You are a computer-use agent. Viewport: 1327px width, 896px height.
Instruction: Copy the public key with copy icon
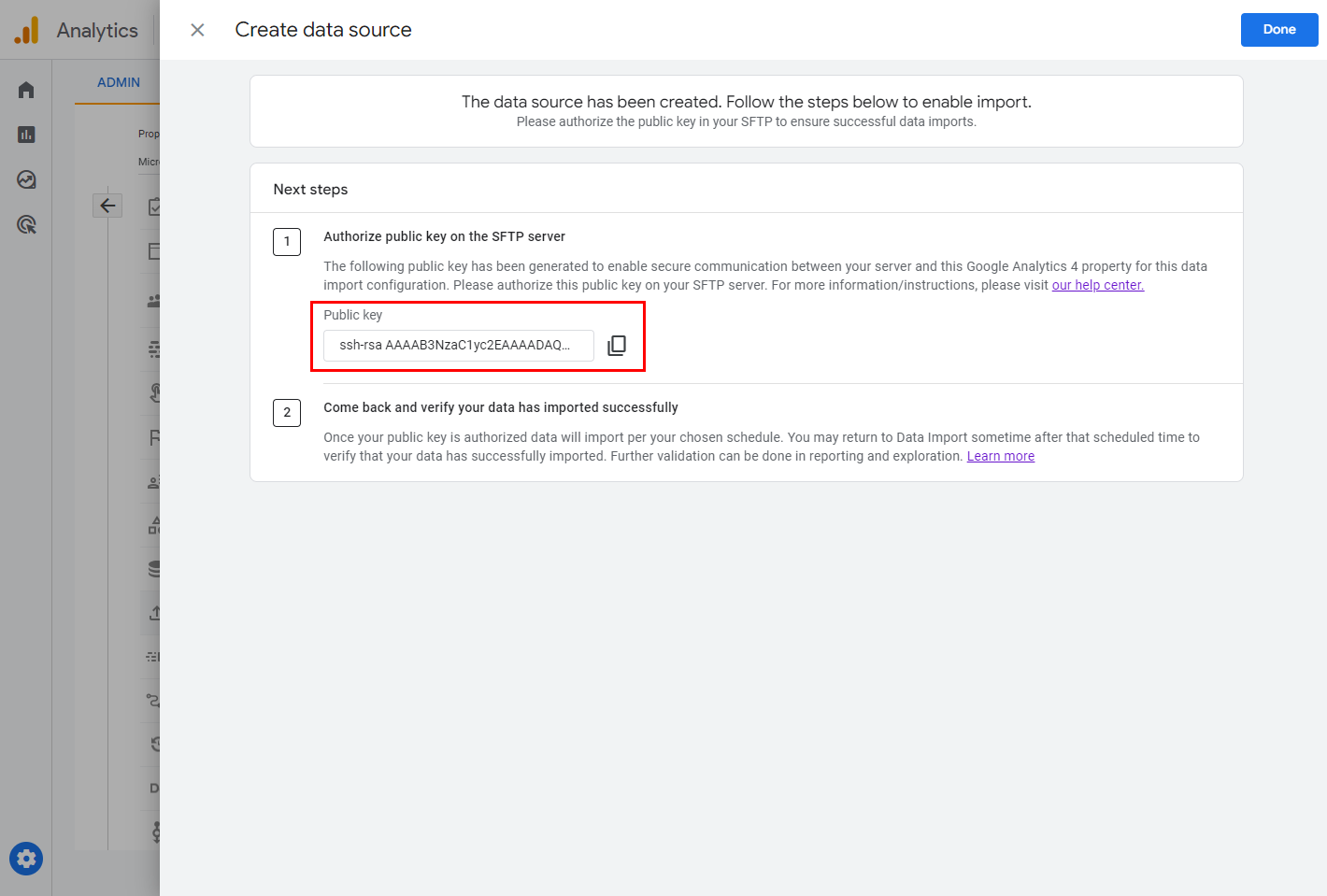point(617,346)
